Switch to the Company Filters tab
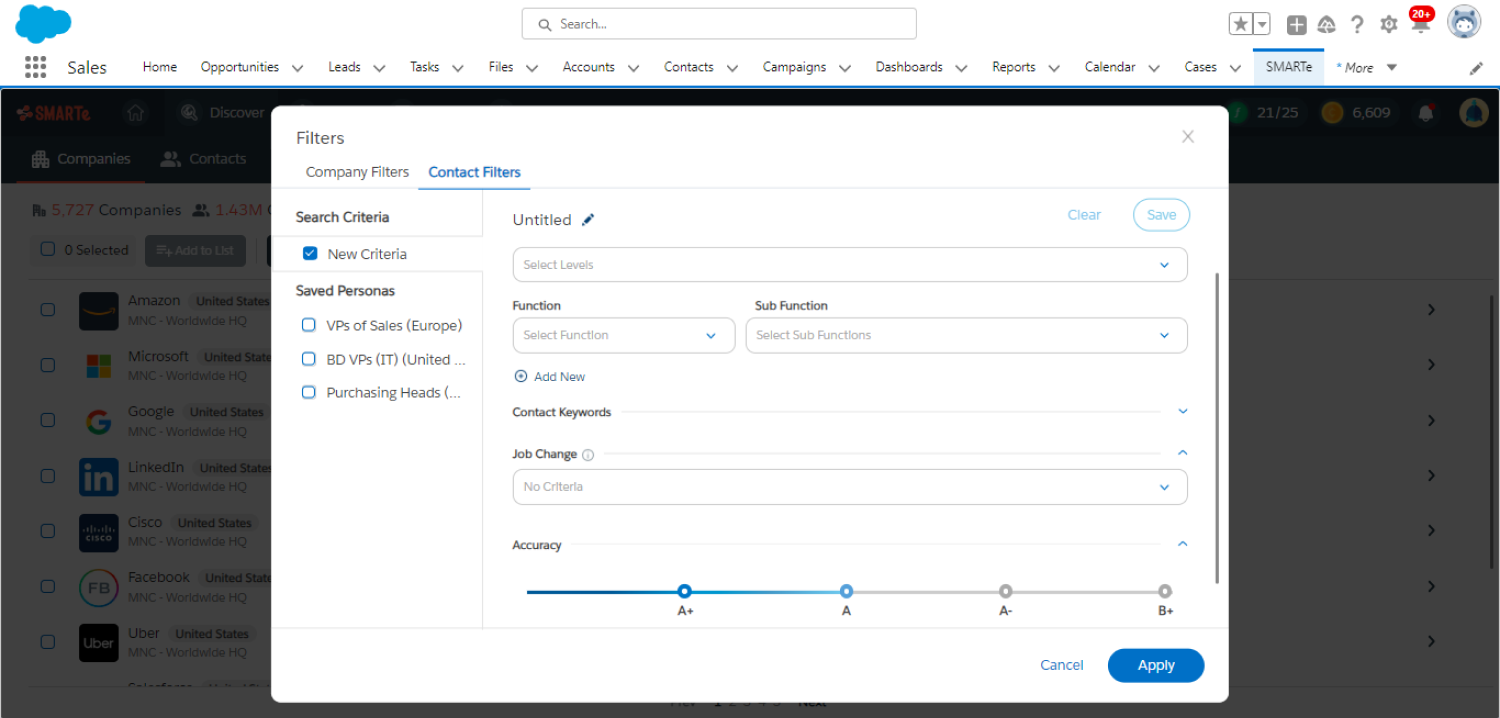The height and width of the screenshot is (718, 1500). click(x=357, y=172)
